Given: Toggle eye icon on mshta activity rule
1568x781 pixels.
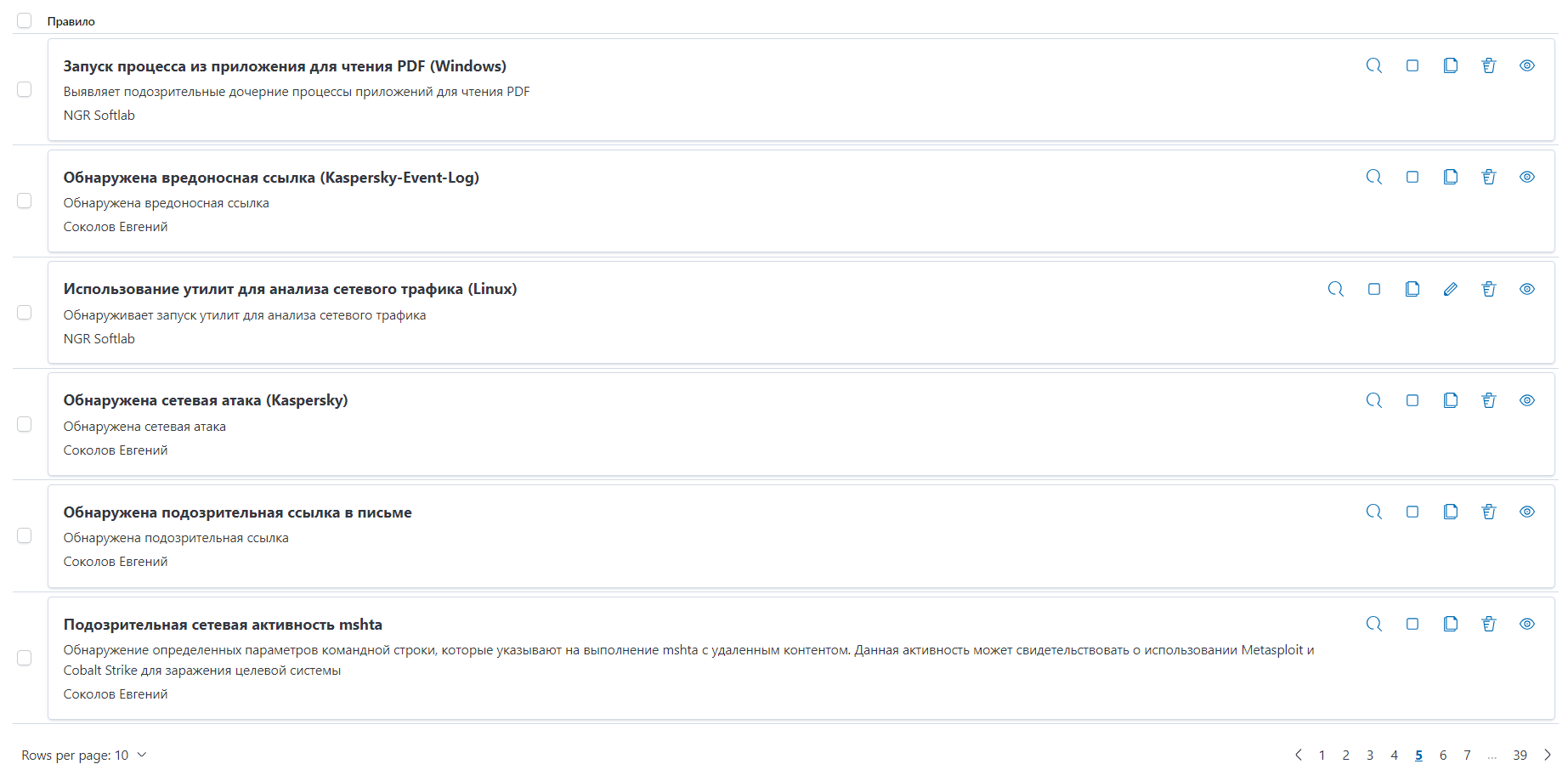Looking at the screenshot, I should [x=1527, y=624].
